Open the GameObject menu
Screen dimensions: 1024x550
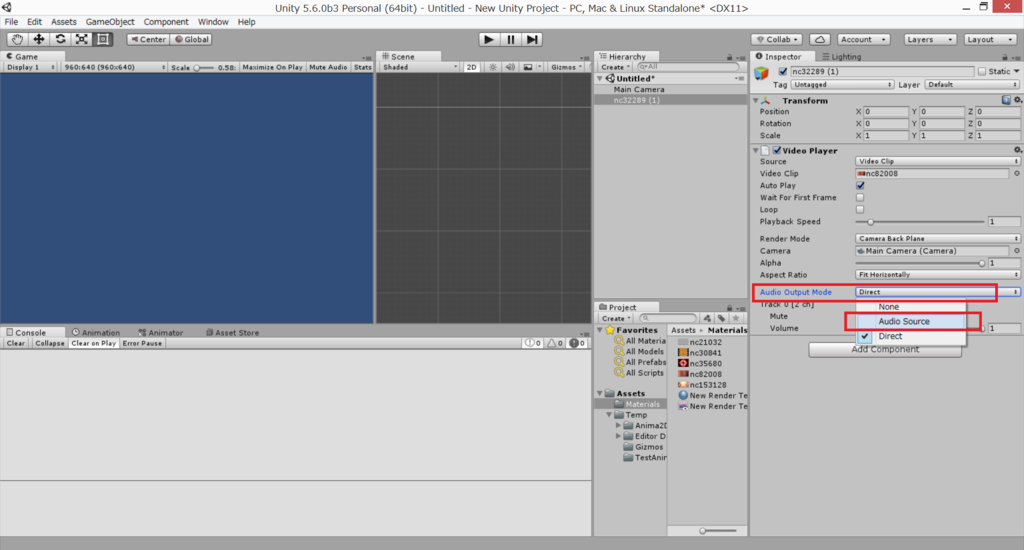110,22
